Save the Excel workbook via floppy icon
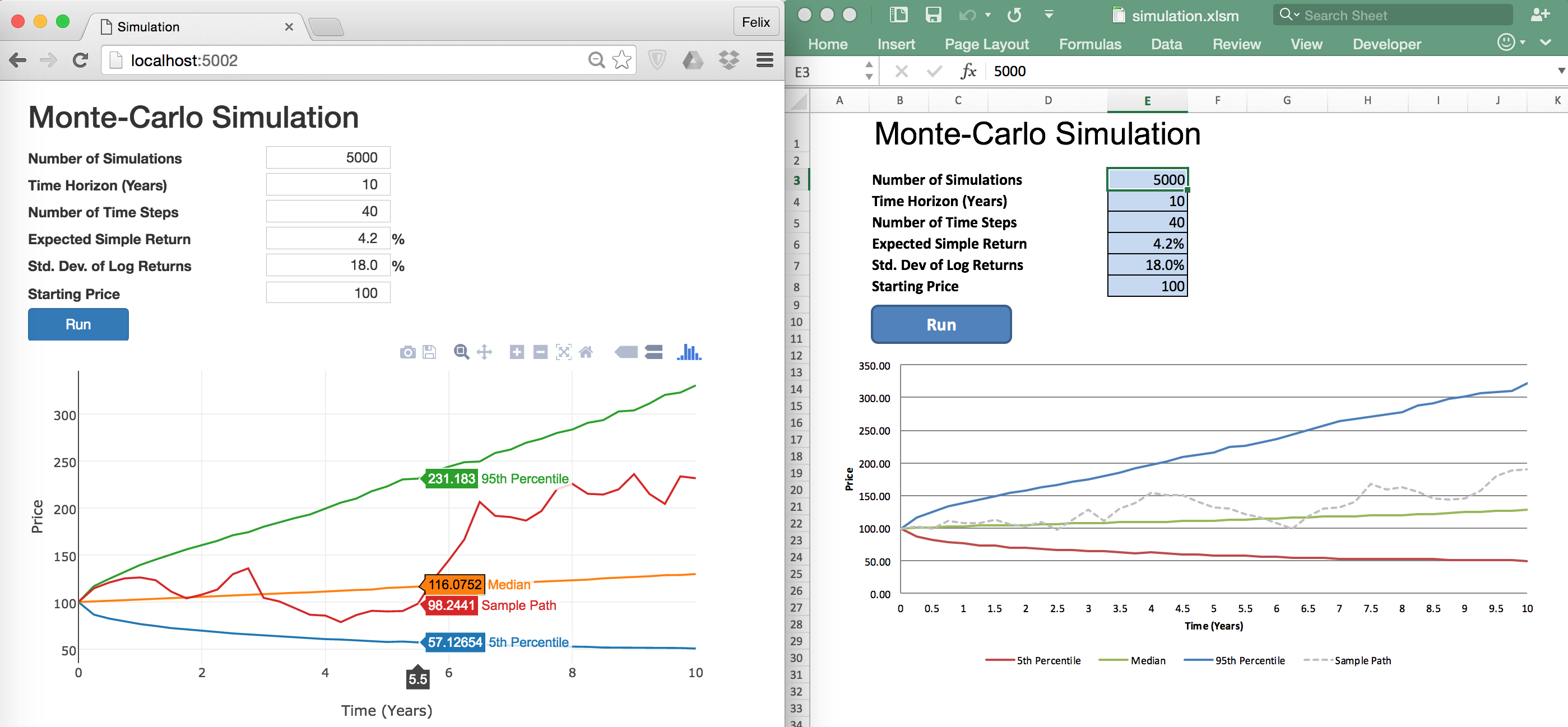 click(933, 15)
